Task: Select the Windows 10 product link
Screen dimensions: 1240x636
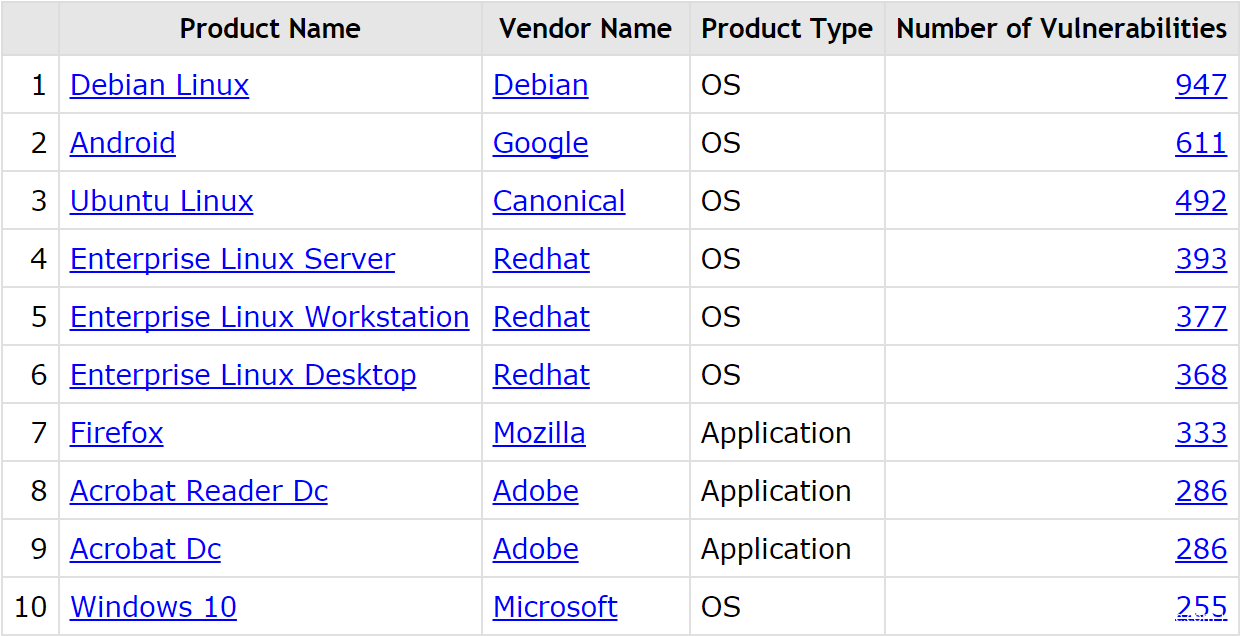Action: (153, 607)
